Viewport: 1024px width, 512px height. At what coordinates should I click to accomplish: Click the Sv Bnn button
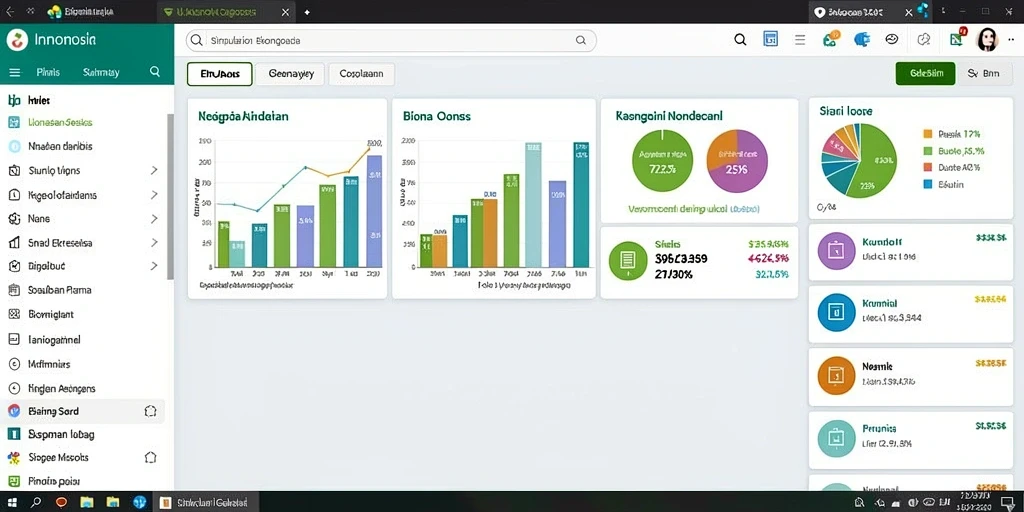[983, 74]
